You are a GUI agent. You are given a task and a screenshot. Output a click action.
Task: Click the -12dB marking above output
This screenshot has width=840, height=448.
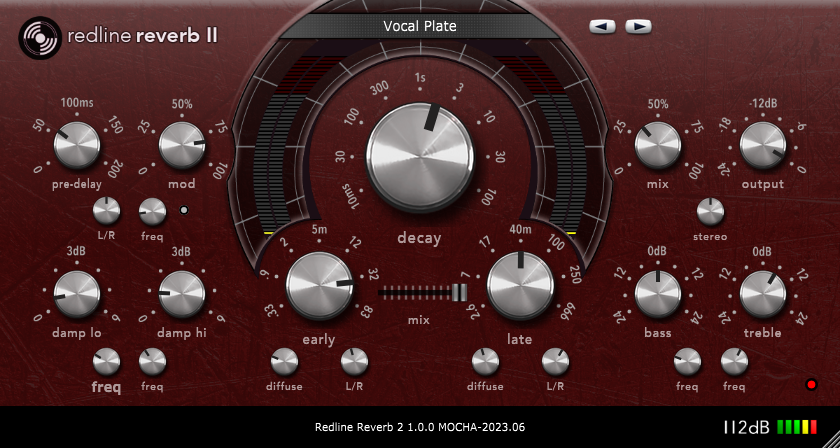(762, 102)
